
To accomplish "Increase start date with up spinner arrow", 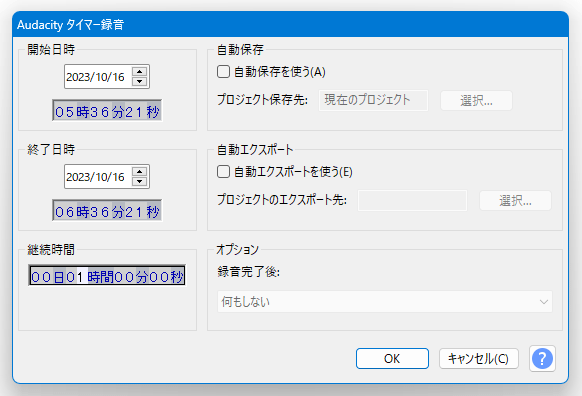I will [140, 72].
